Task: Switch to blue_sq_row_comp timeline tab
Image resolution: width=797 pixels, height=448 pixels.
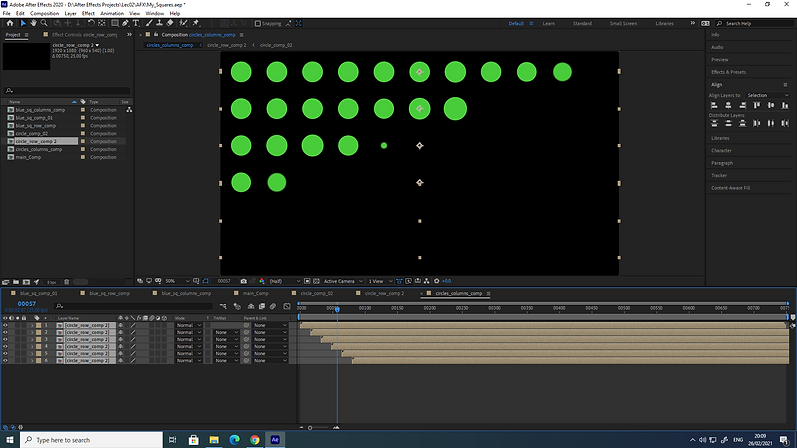Action: coord(109,293)
